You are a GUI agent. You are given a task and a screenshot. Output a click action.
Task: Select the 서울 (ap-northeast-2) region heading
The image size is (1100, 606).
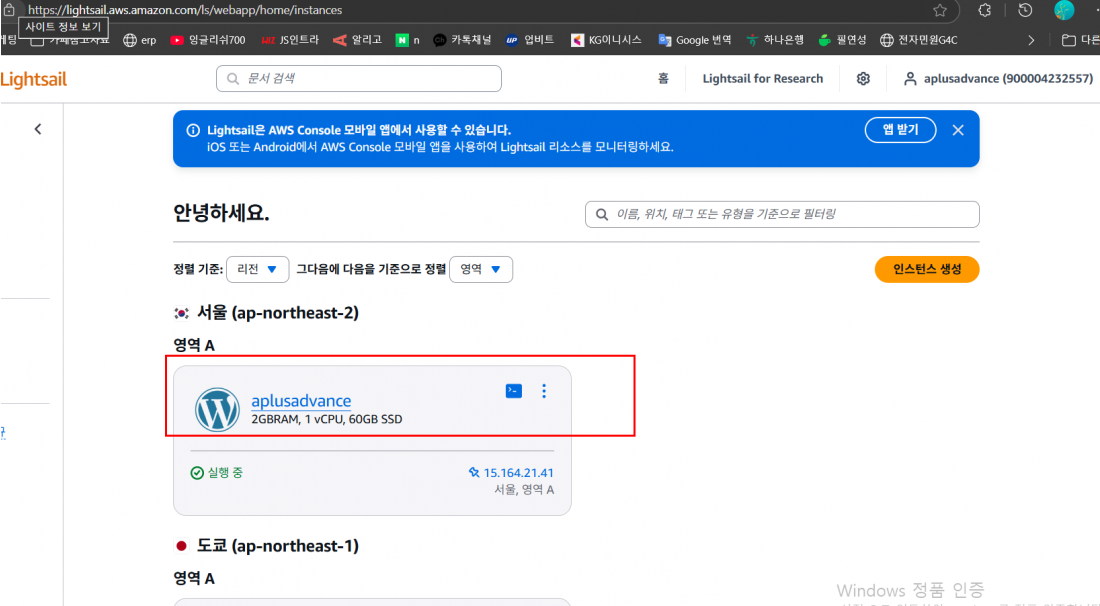(278, 313)
